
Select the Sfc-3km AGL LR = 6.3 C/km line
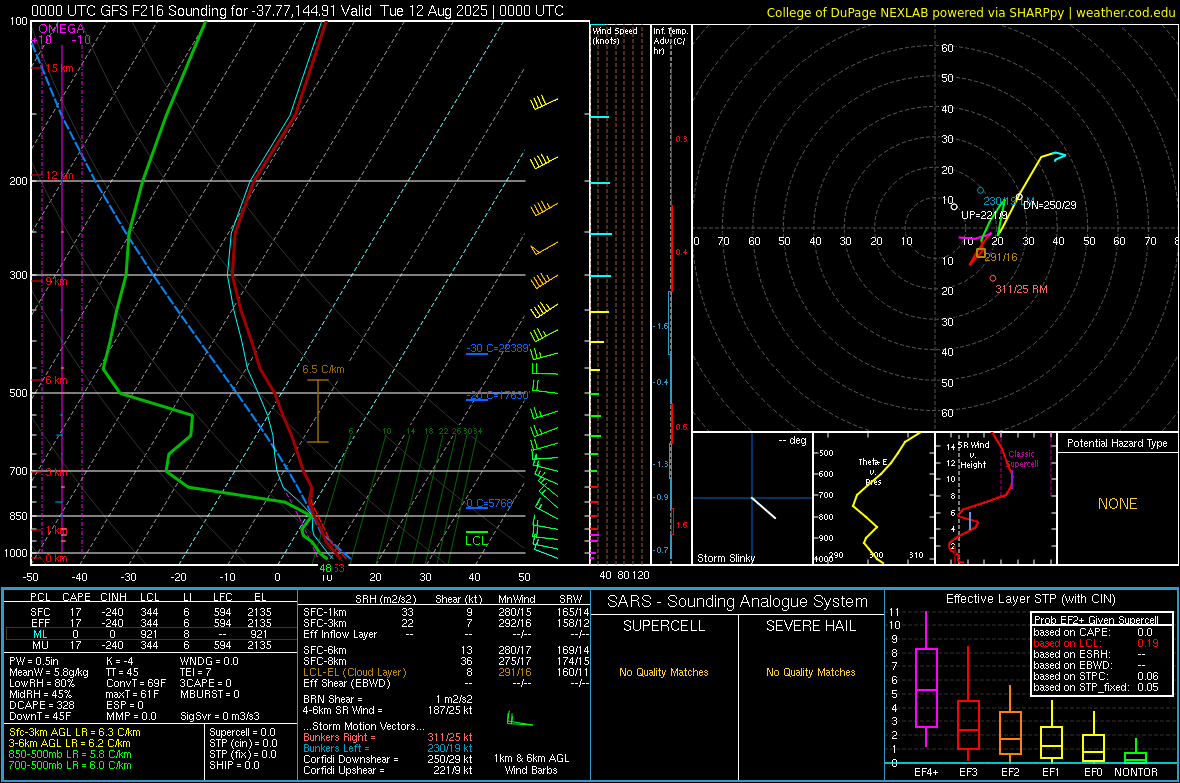point(75,732)
